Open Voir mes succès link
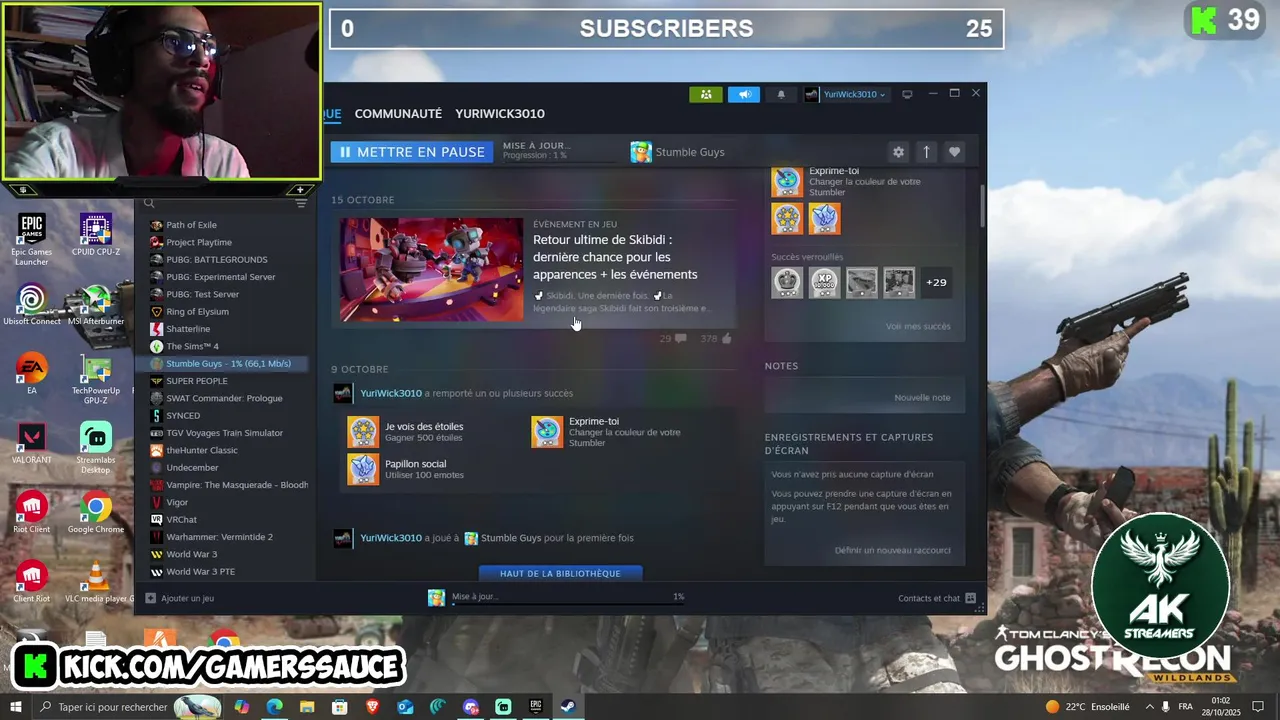The width and height of the screenshot is (1280, 720). [x=918, y=327]
